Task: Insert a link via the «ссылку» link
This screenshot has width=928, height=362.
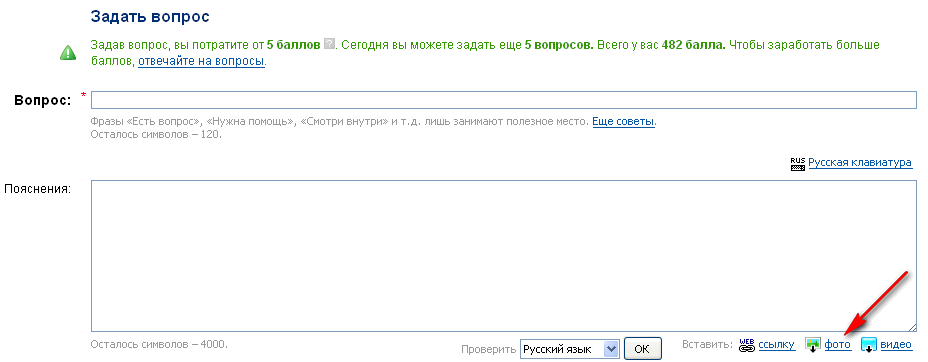Action: click(776, 345)
